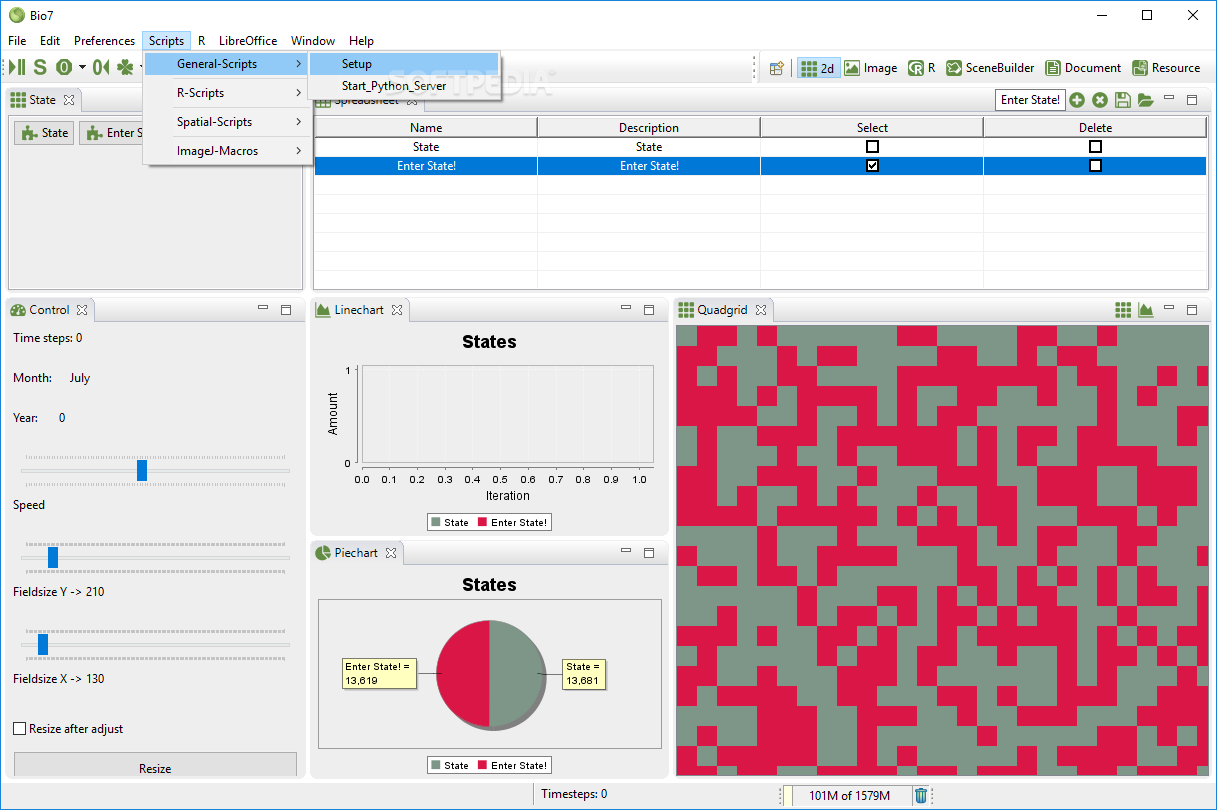Click the open folder icon in Spreadsheet toolbar
This screenshot has height=810, width=1217.
1145,100
